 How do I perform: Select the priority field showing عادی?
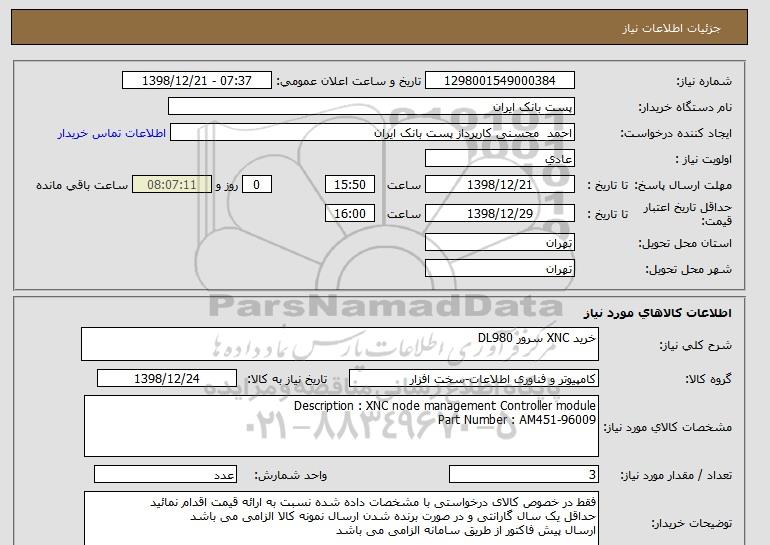coord(499,159)
